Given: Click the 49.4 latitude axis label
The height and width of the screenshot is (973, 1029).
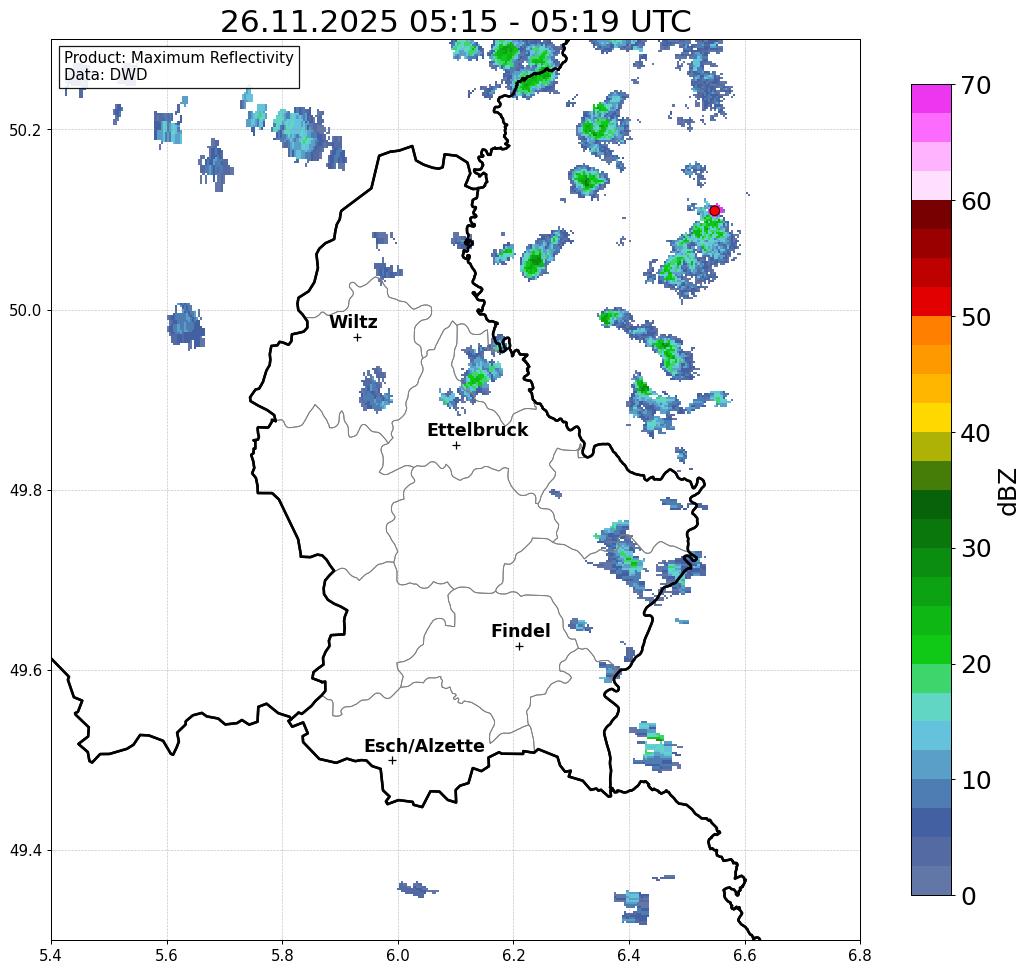Looking at the screenshot, I should [x=25, y=851].
